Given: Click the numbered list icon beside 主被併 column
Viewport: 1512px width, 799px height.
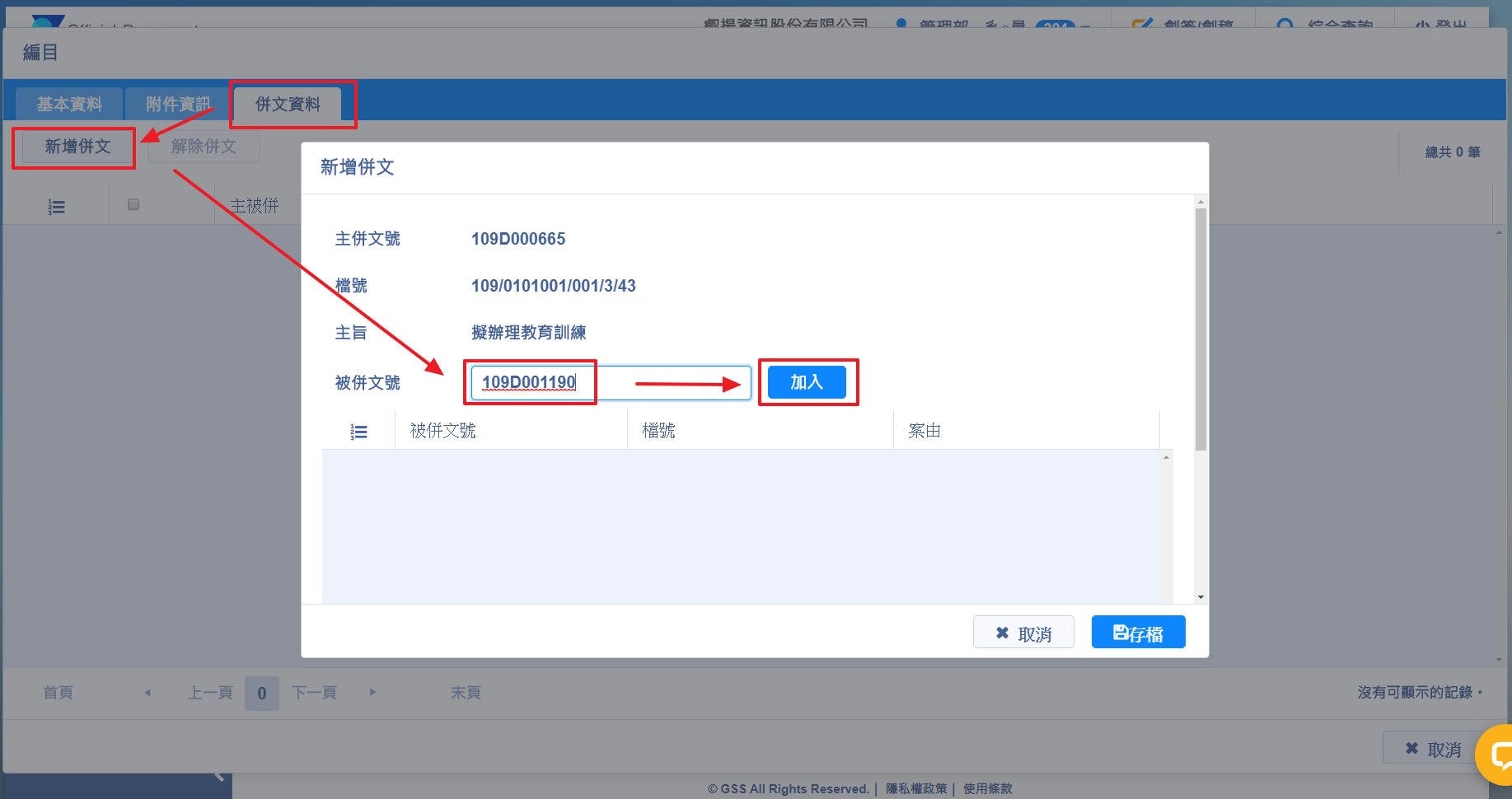Looking at the screenshot, I should pyautogui.click(x=56, y=207).
